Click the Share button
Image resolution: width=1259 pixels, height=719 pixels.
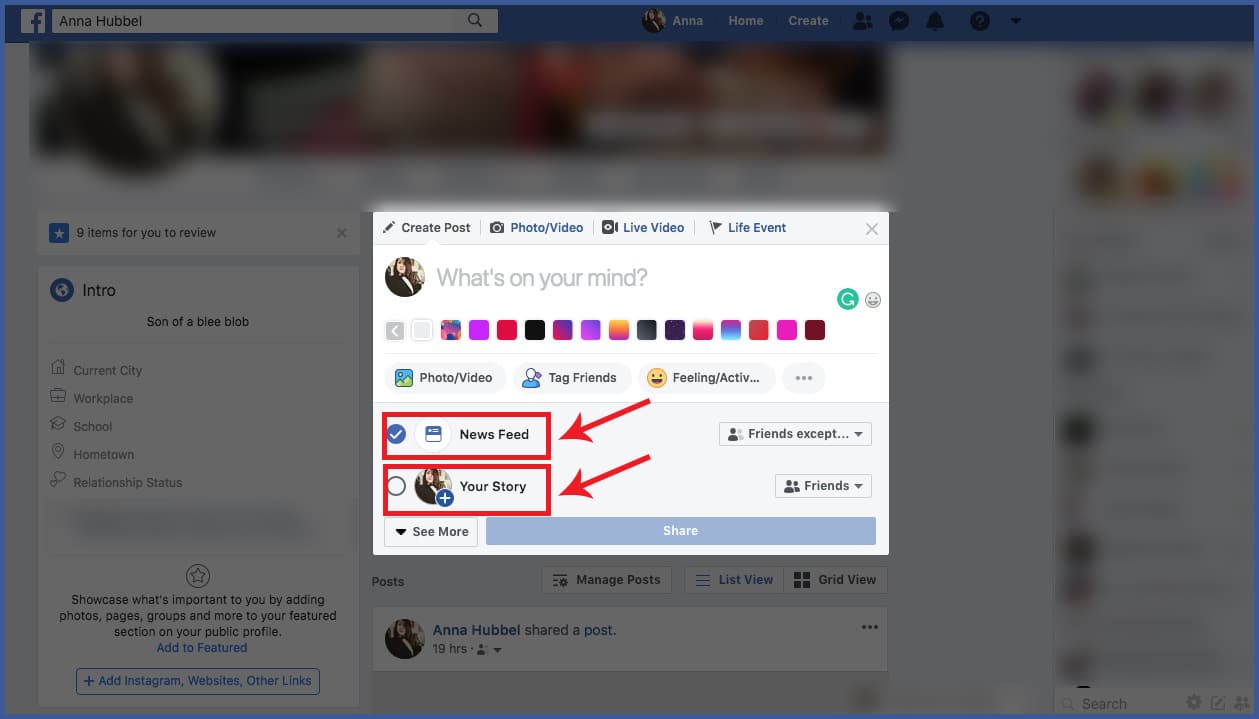681,531
